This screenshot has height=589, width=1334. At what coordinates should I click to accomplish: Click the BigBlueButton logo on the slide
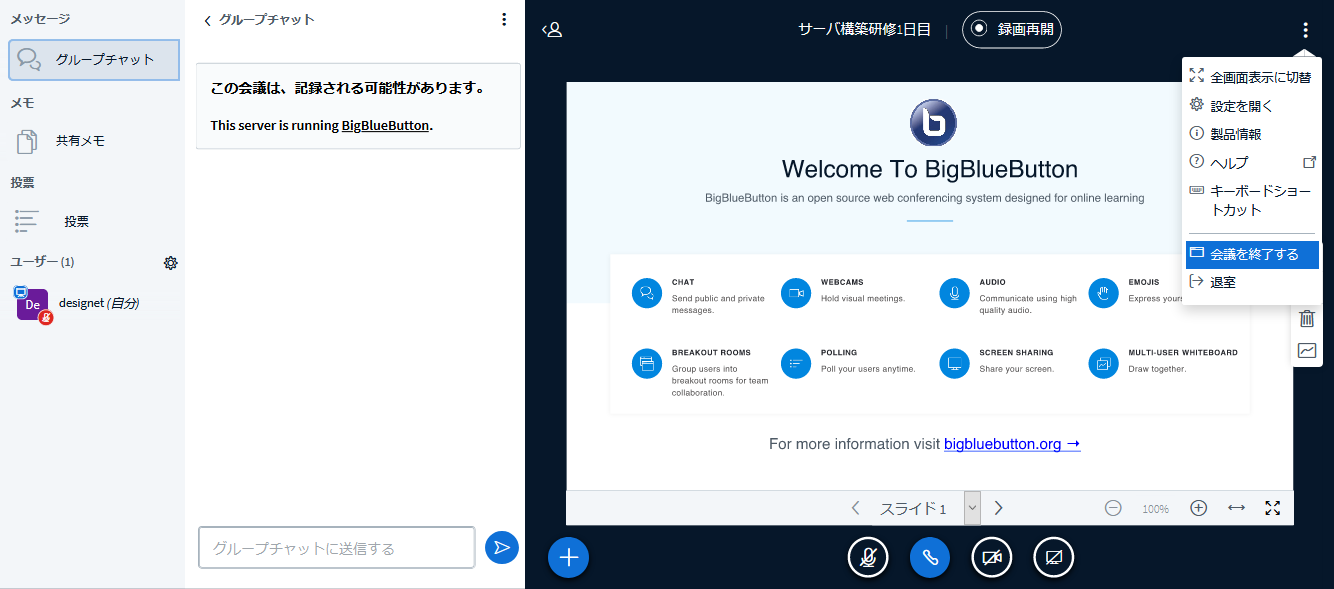[933, 123]
